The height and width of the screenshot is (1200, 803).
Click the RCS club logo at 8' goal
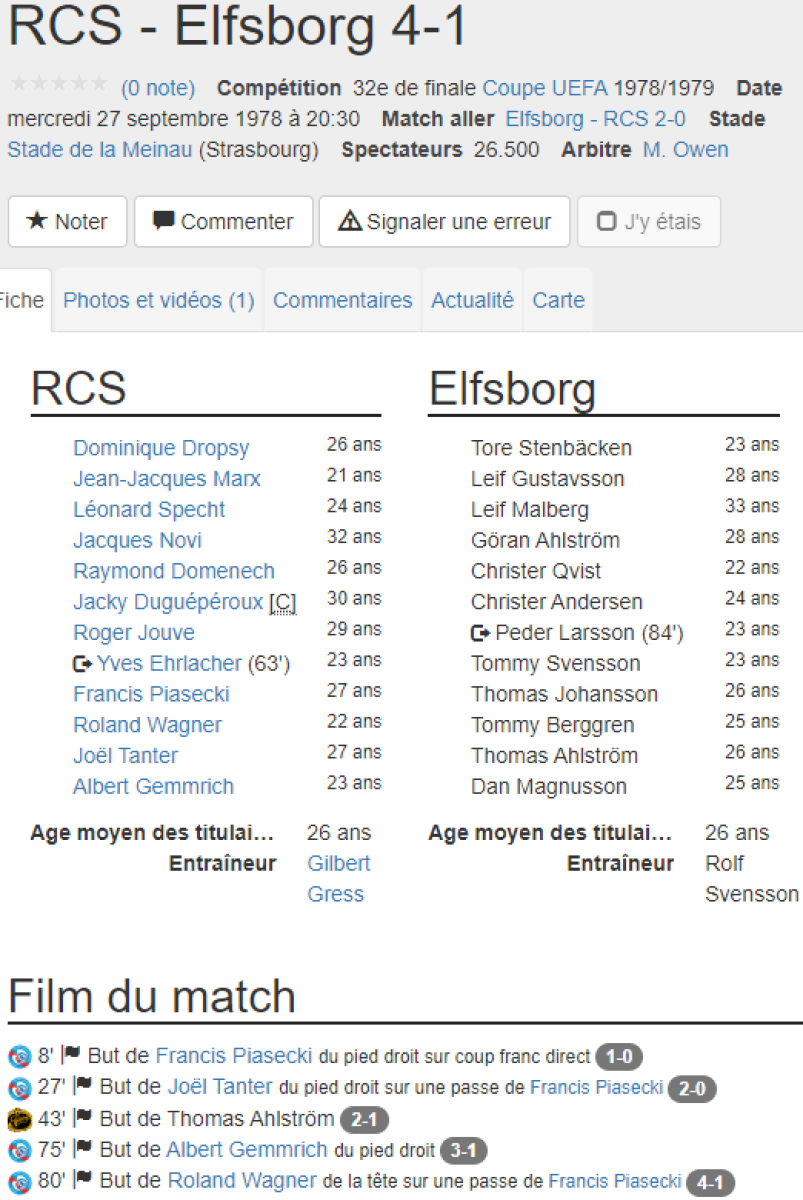click(x=18, y=1056)
